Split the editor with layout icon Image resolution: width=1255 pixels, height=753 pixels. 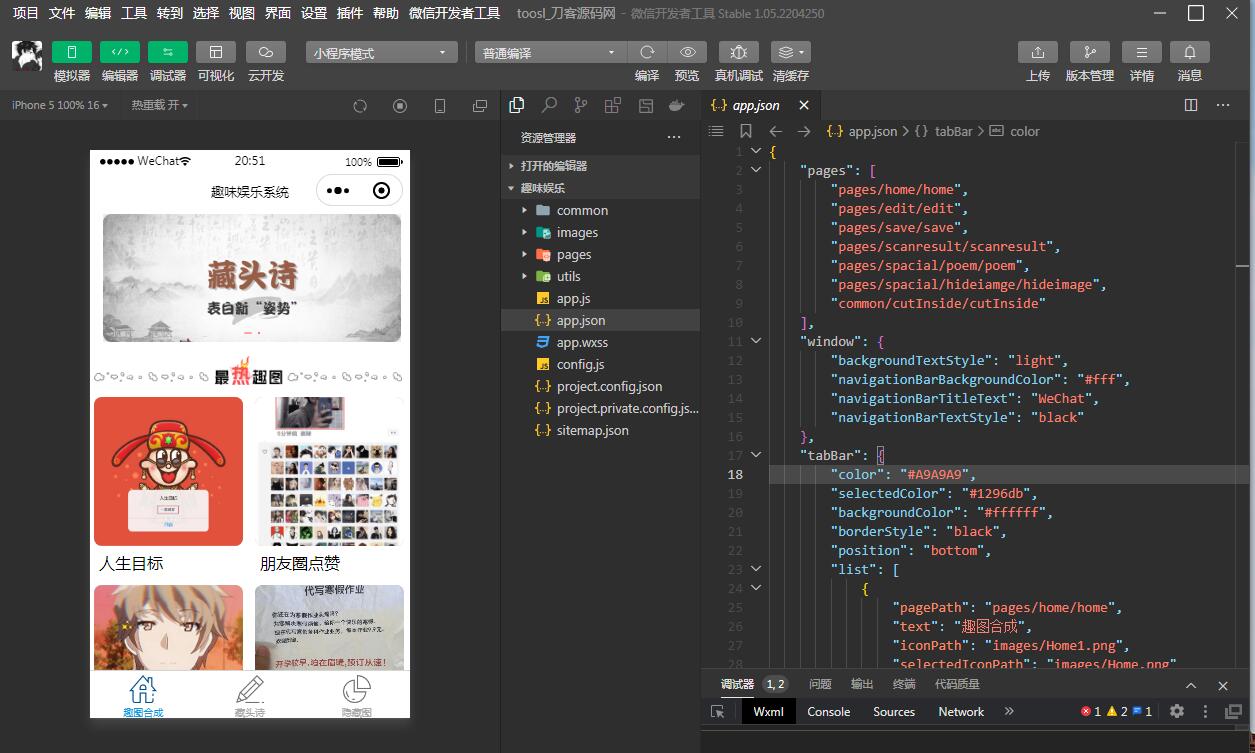[x=1190, y=105]
